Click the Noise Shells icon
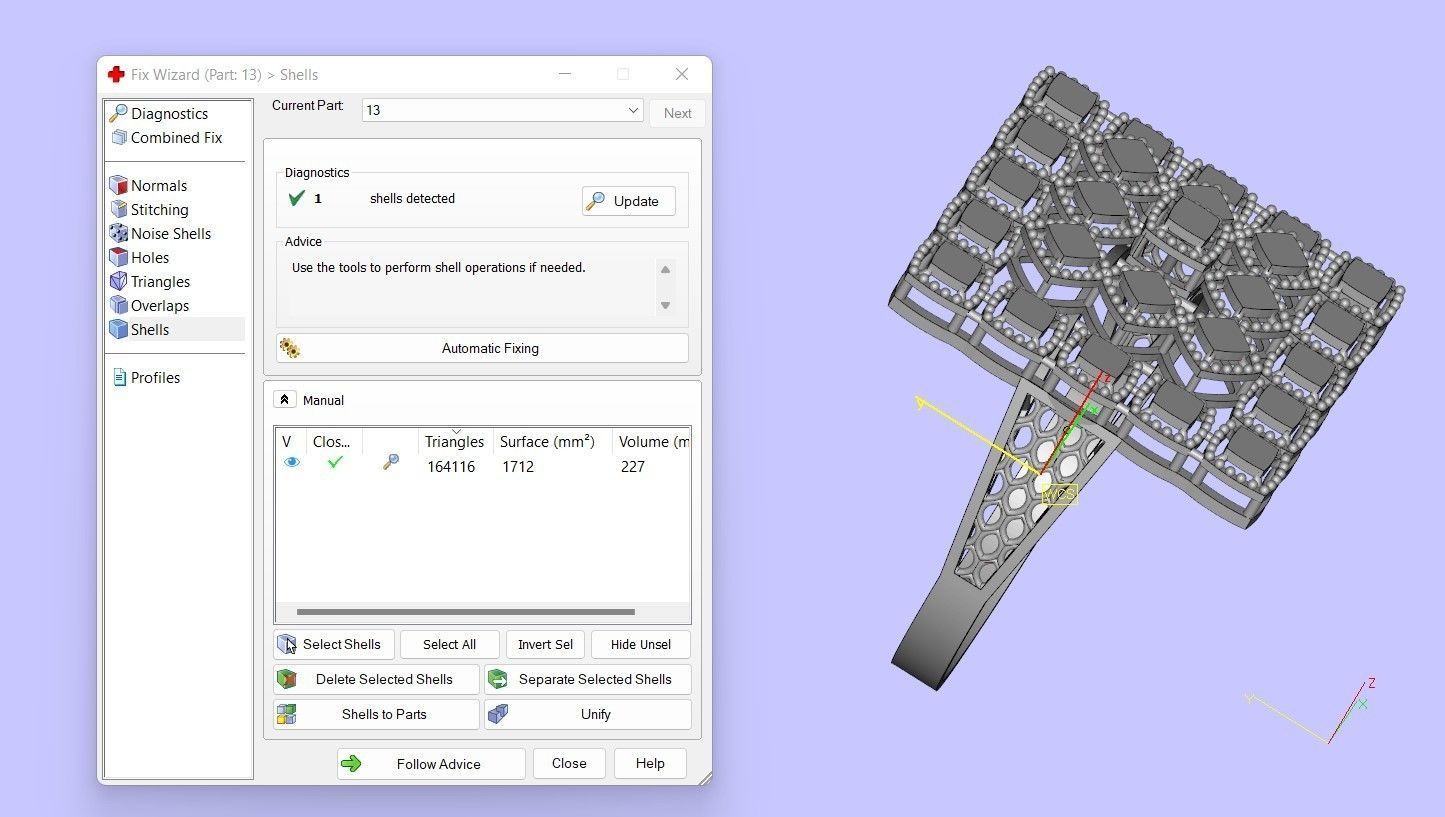 pyautogui.click(x=119, y=234)
